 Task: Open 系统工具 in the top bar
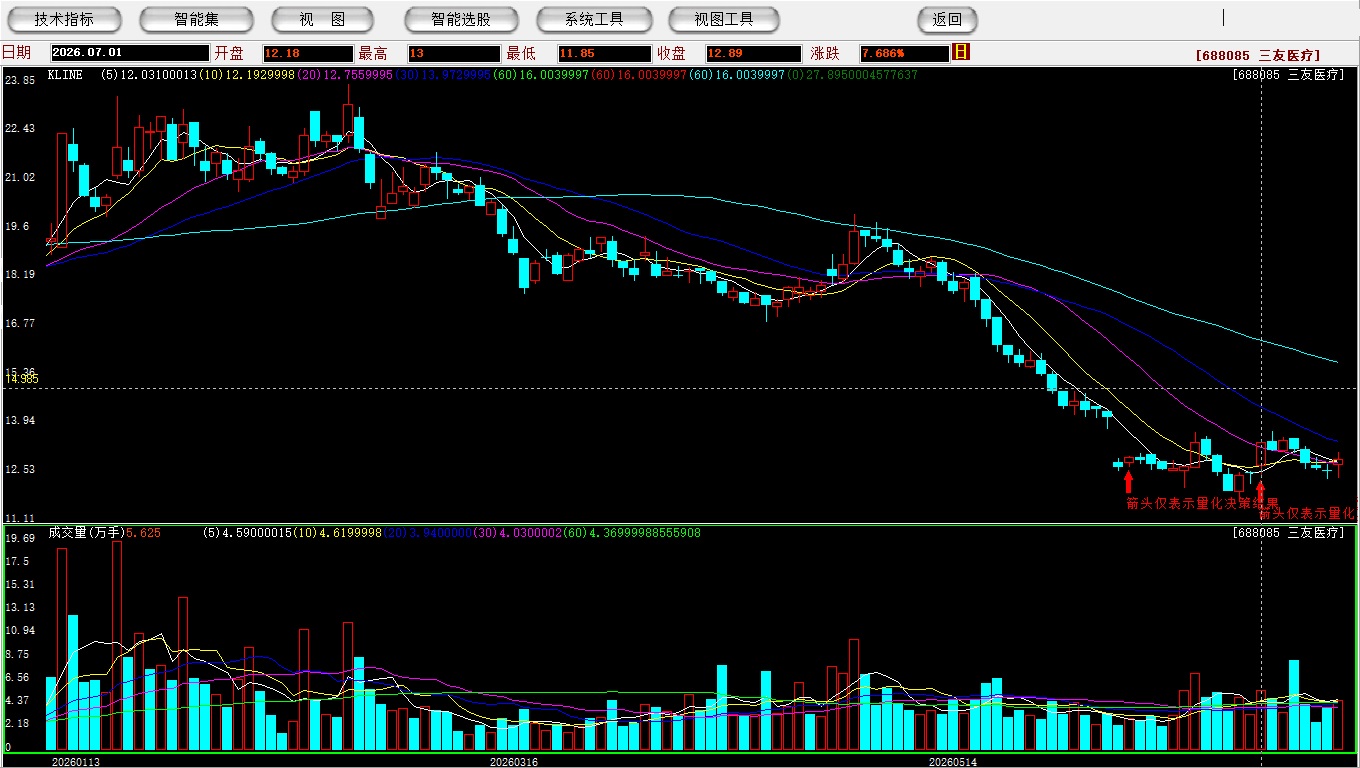tap(594, 19)
